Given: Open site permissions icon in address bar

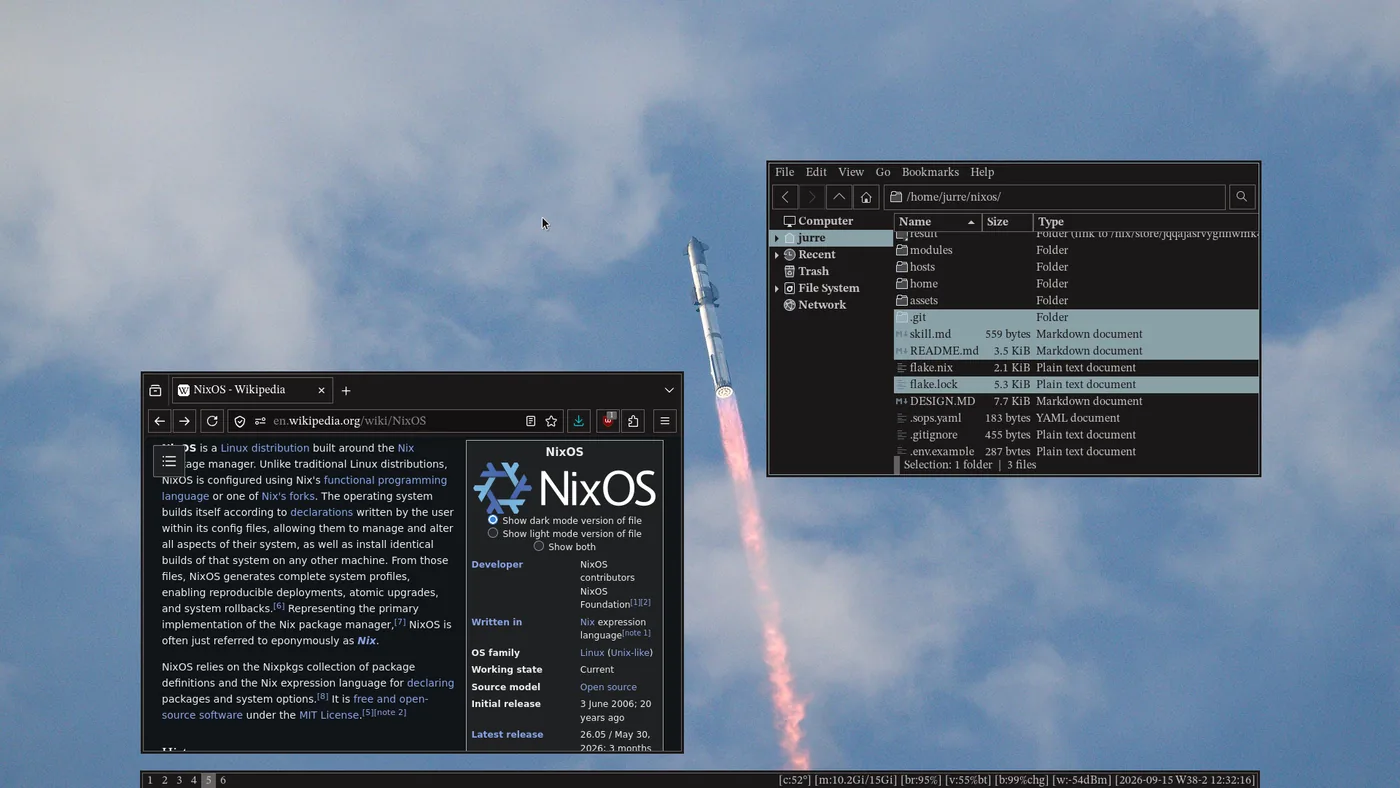Looking at the screenshot, I should click(260, 421).
